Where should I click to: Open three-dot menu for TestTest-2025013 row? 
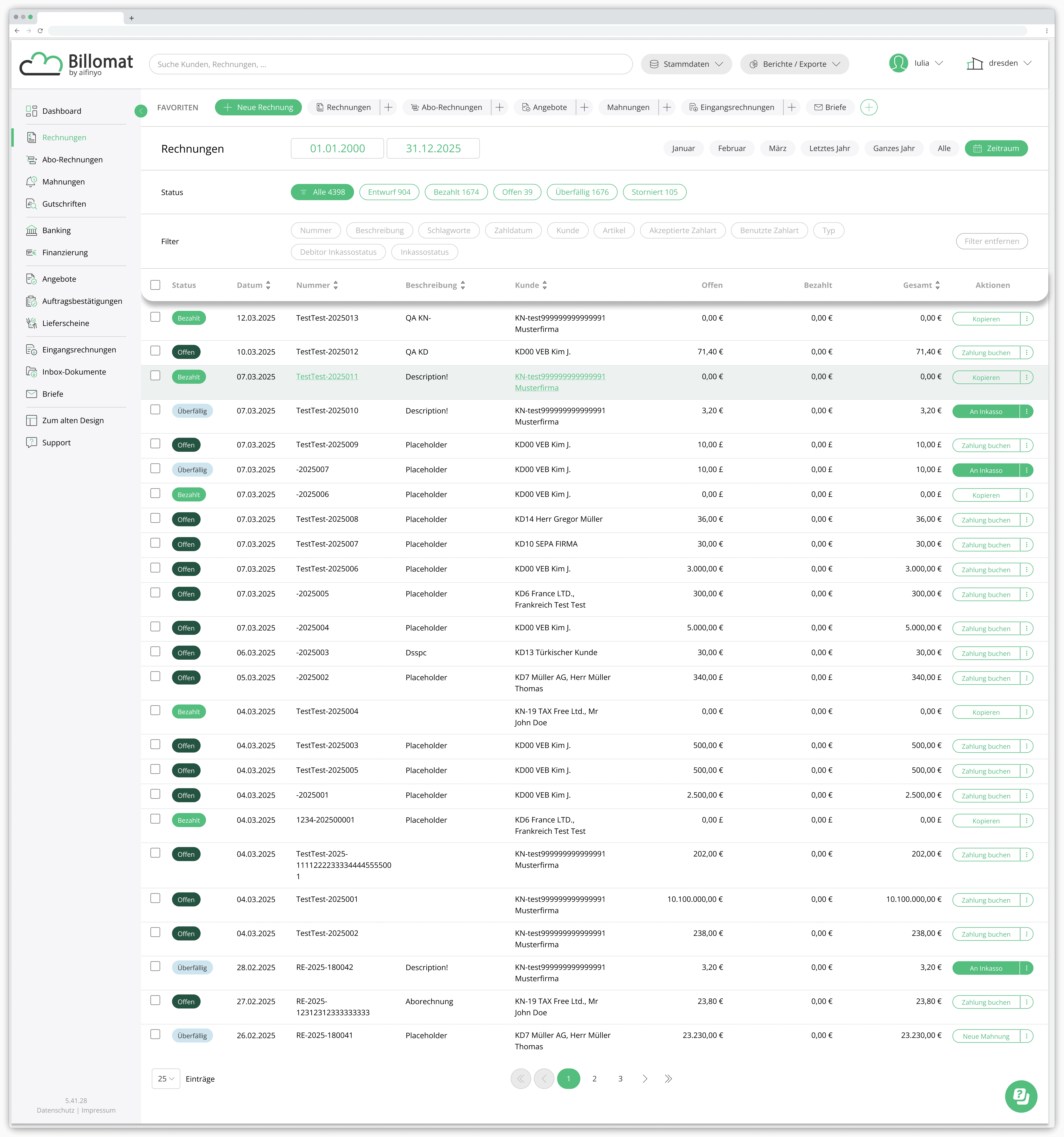coord(1027,319)
